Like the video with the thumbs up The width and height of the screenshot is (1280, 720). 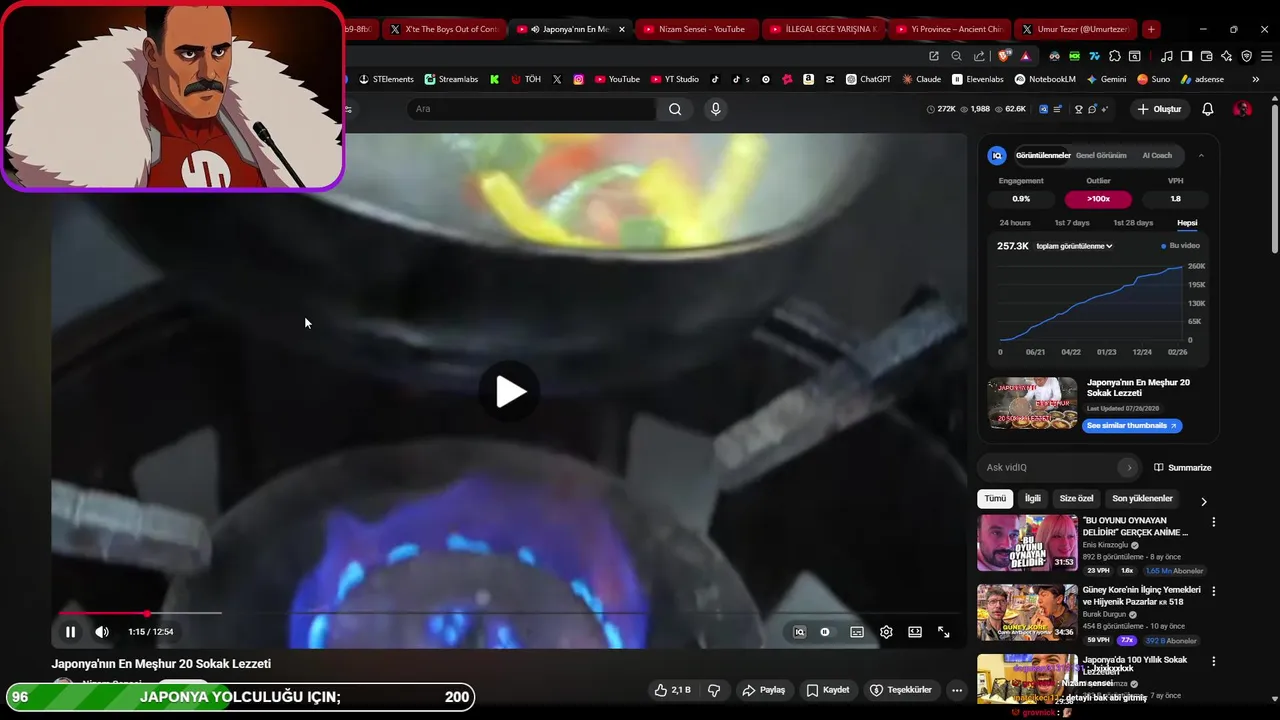(x=673, y=690)
